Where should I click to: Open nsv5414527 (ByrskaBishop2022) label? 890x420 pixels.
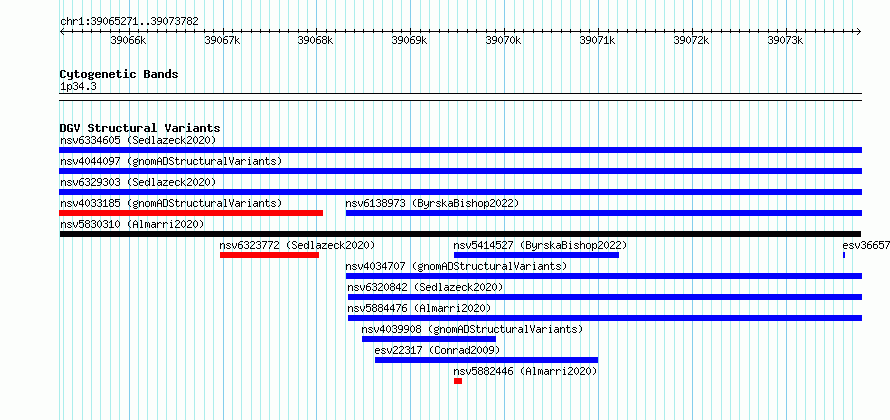pyautogui.click(x=540, y=245)
